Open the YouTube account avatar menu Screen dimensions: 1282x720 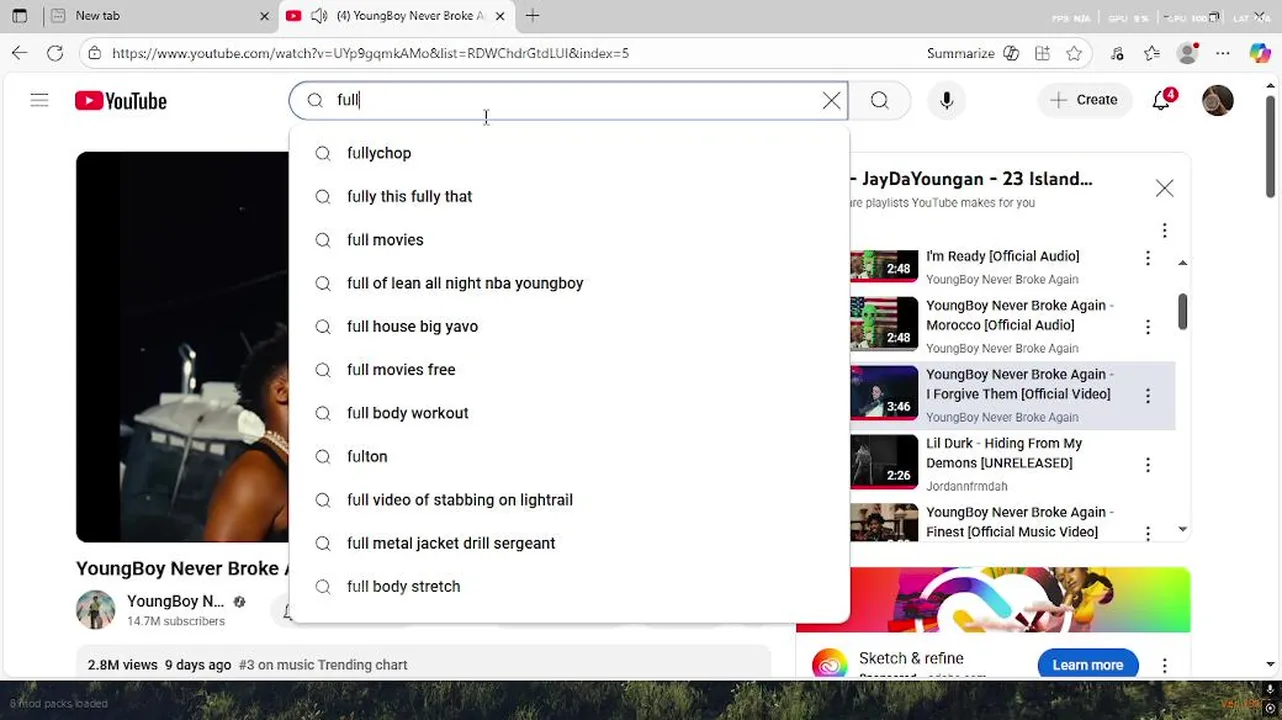tap(1217, 100)
